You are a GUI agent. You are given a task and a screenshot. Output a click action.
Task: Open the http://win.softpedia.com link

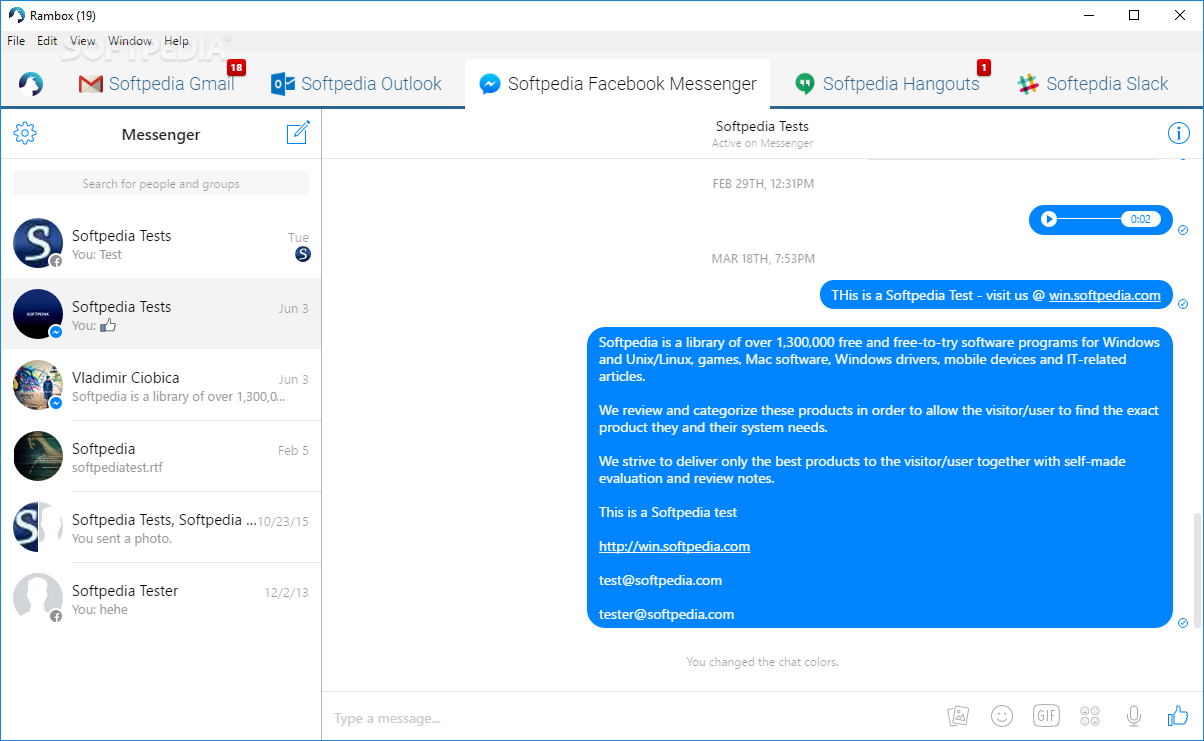click(x=674, y=546)
